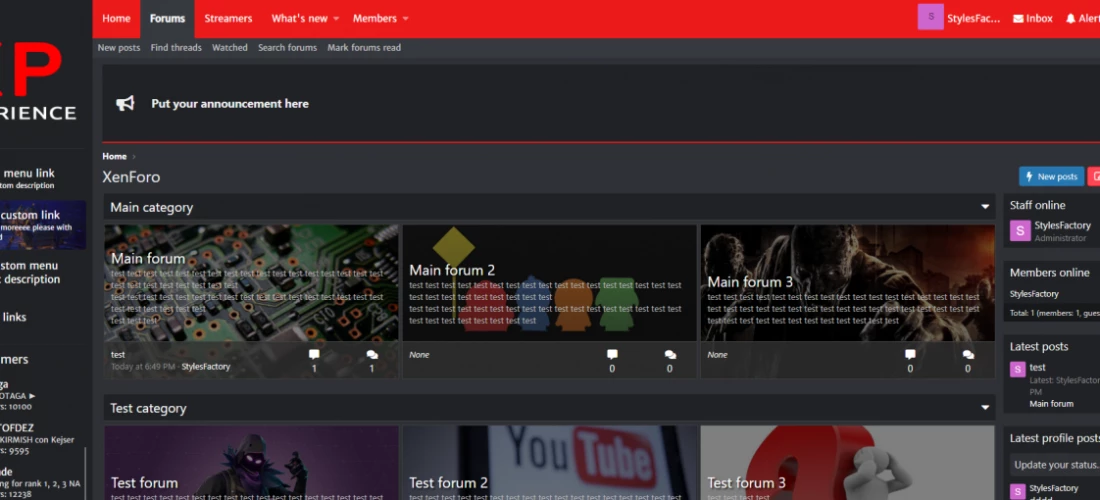1100x500 pixels.
Task: Click the megaphone announcement icon
Action: point(125,104)
